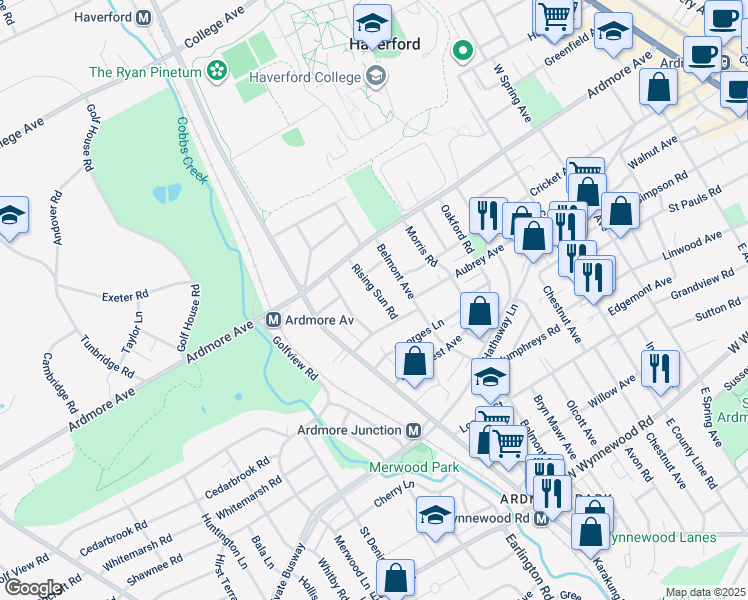Click shopping bag marker beside Hathaway Ln
This screenshot has height=600, width=748.
[479, 312]
